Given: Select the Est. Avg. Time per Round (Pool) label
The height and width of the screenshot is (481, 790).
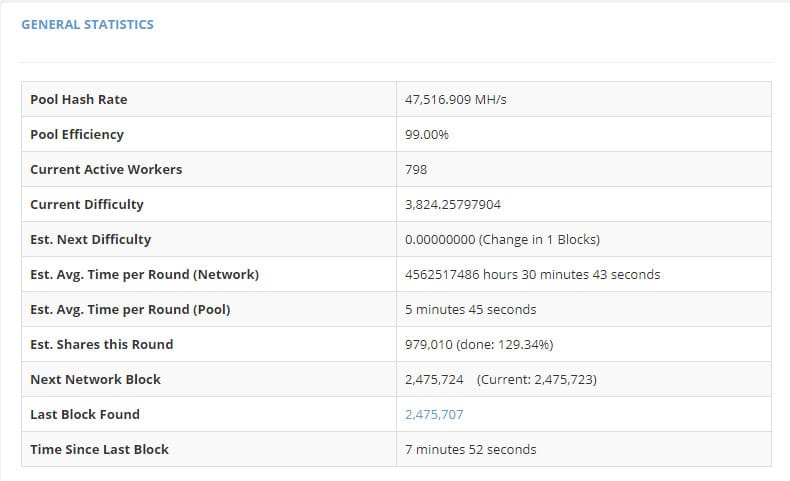Looking at the screenshot, I should point(130,309).
